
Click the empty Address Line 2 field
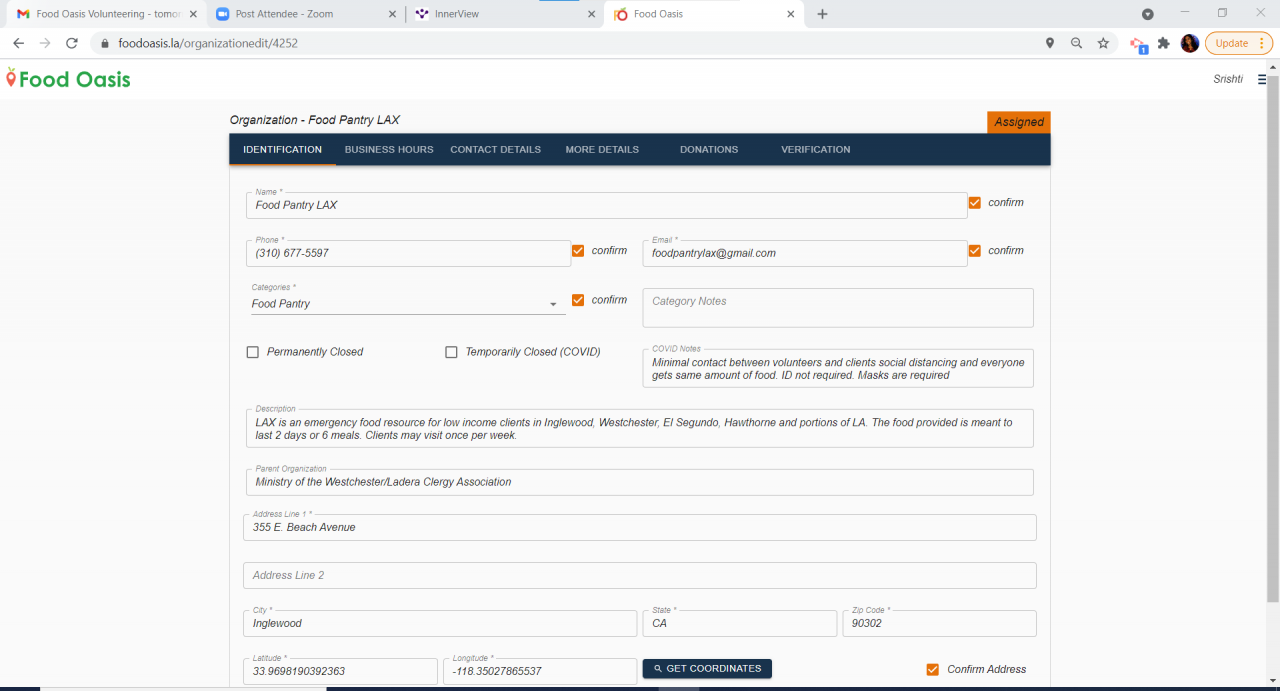(640, 575)
